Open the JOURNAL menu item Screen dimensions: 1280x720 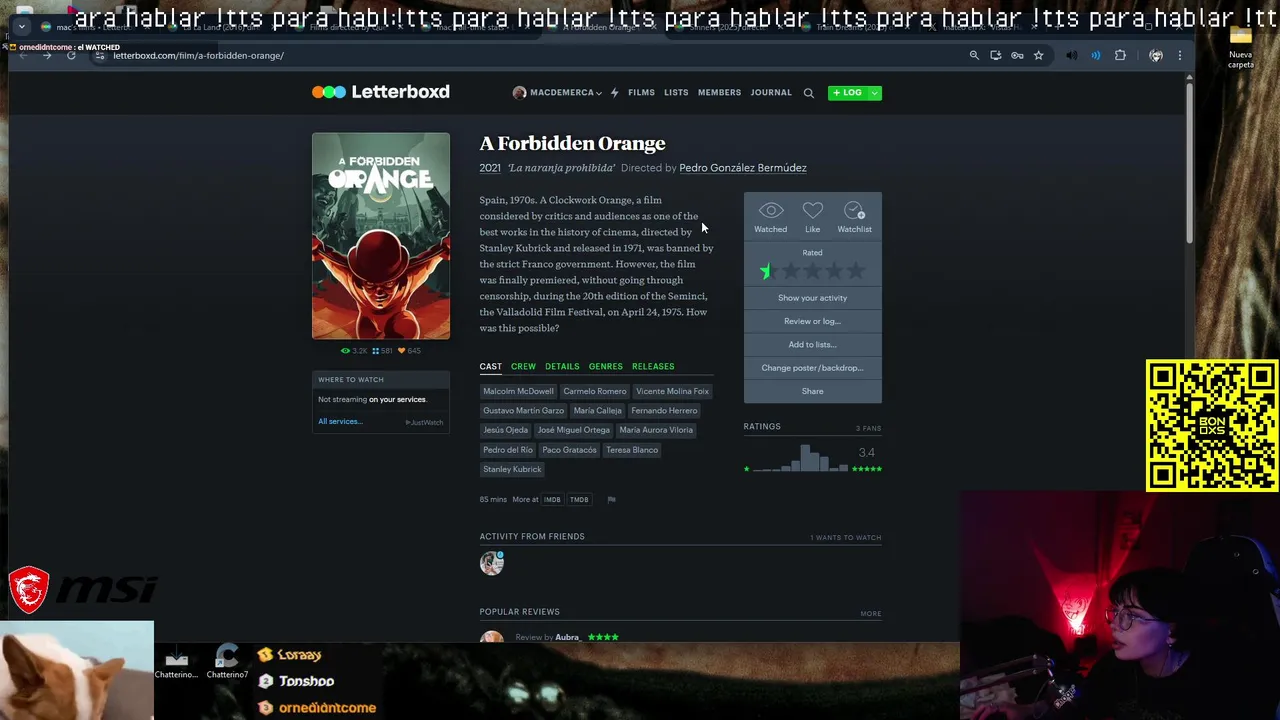tap(771, 92)
